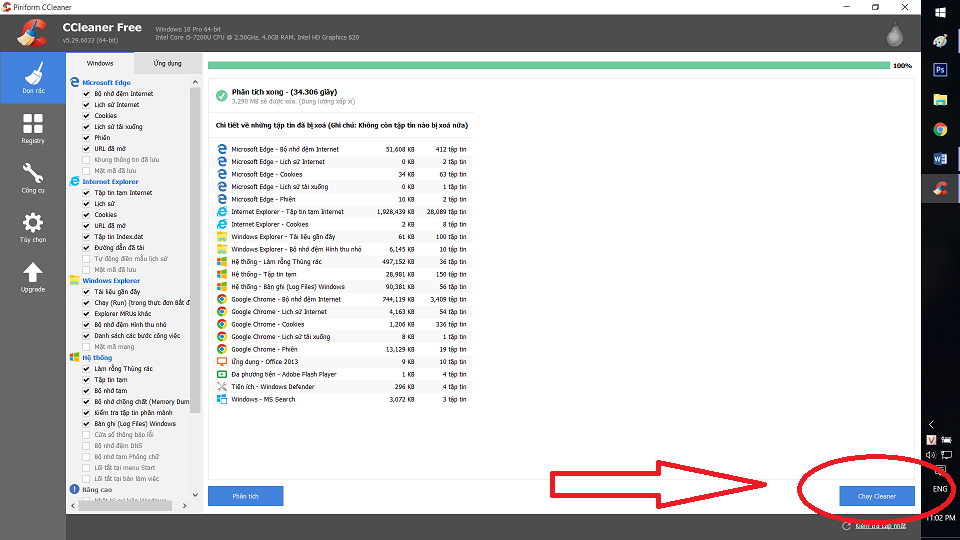
Task: Select Hệ thống section header
Action: (x=97, y=358)
